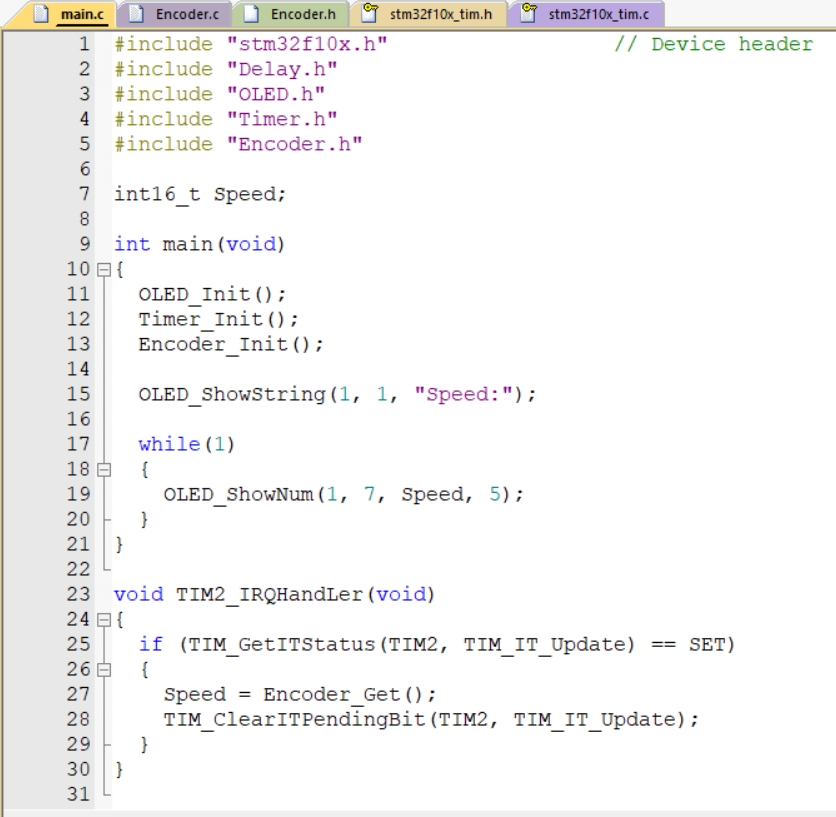Collapse the while loop block at line 18
The image size is (836, 817).
coord(104,470)
